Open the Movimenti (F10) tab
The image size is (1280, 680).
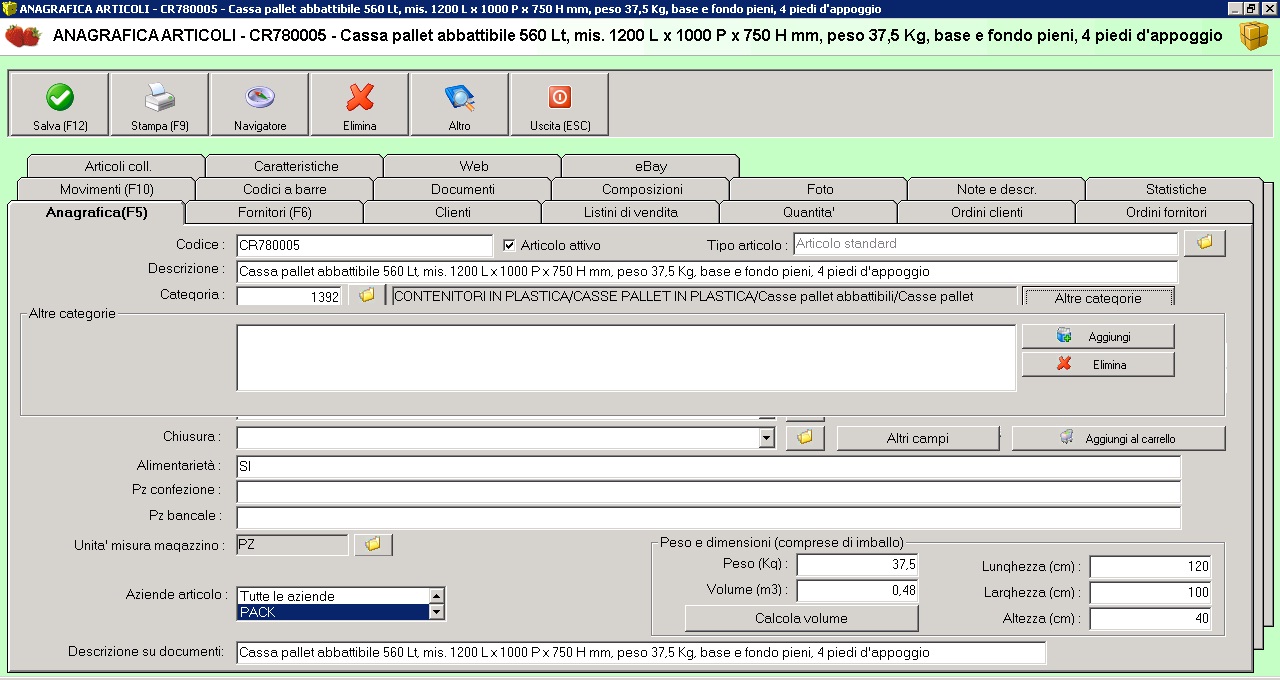click(106, 189)
